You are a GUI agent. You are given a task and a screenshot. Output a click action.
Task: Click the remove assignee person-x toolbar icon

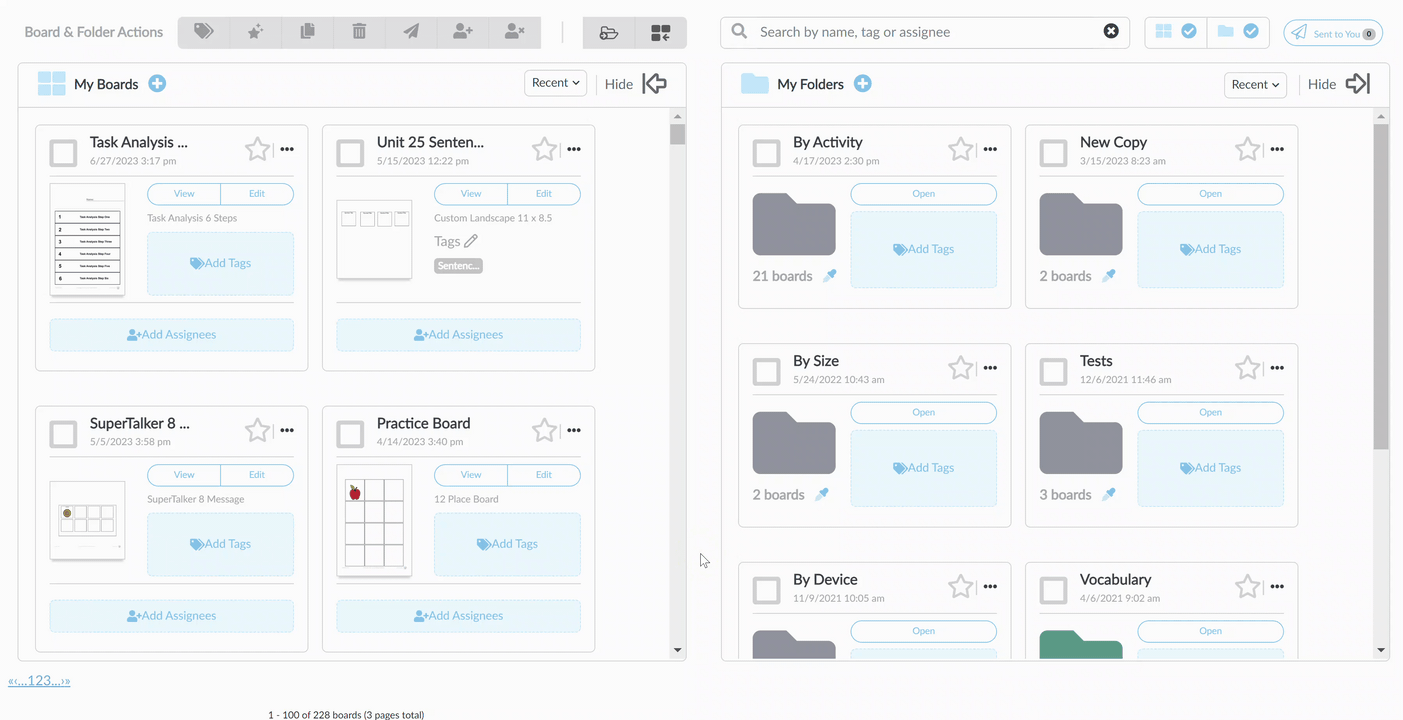515,32
